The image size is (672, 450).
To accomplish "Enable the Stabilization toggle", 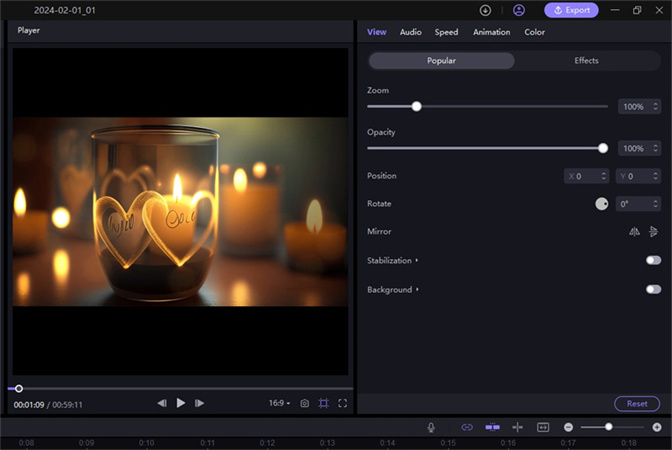I will 653,260.
